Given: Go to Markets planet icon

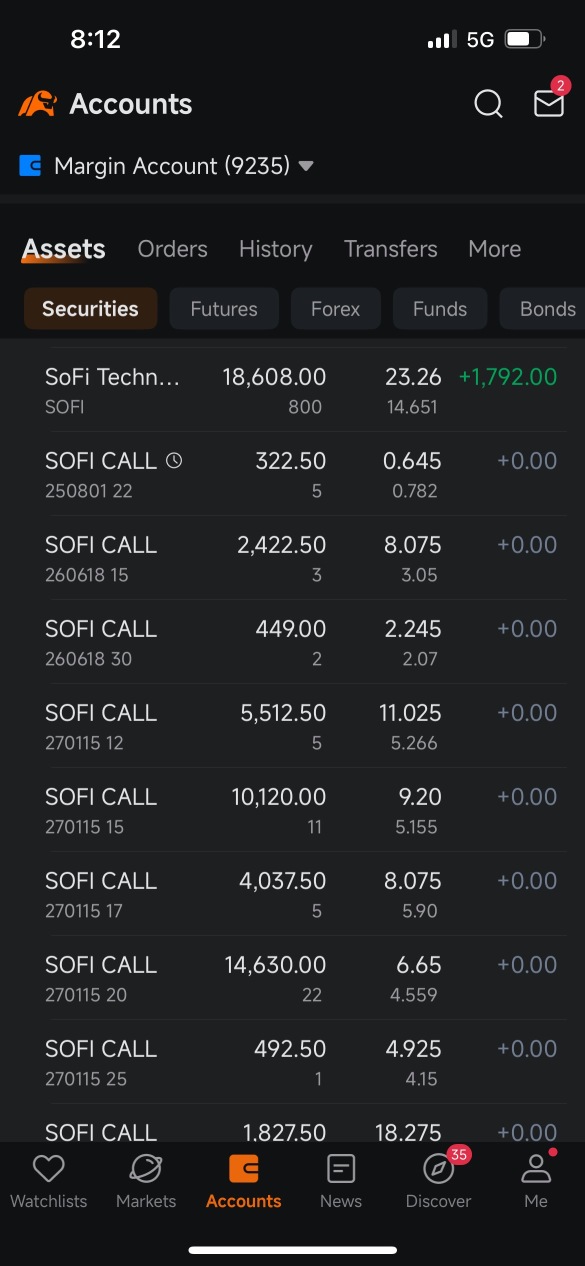Looking at the screenshot, I should click(x=146, y=1168).
